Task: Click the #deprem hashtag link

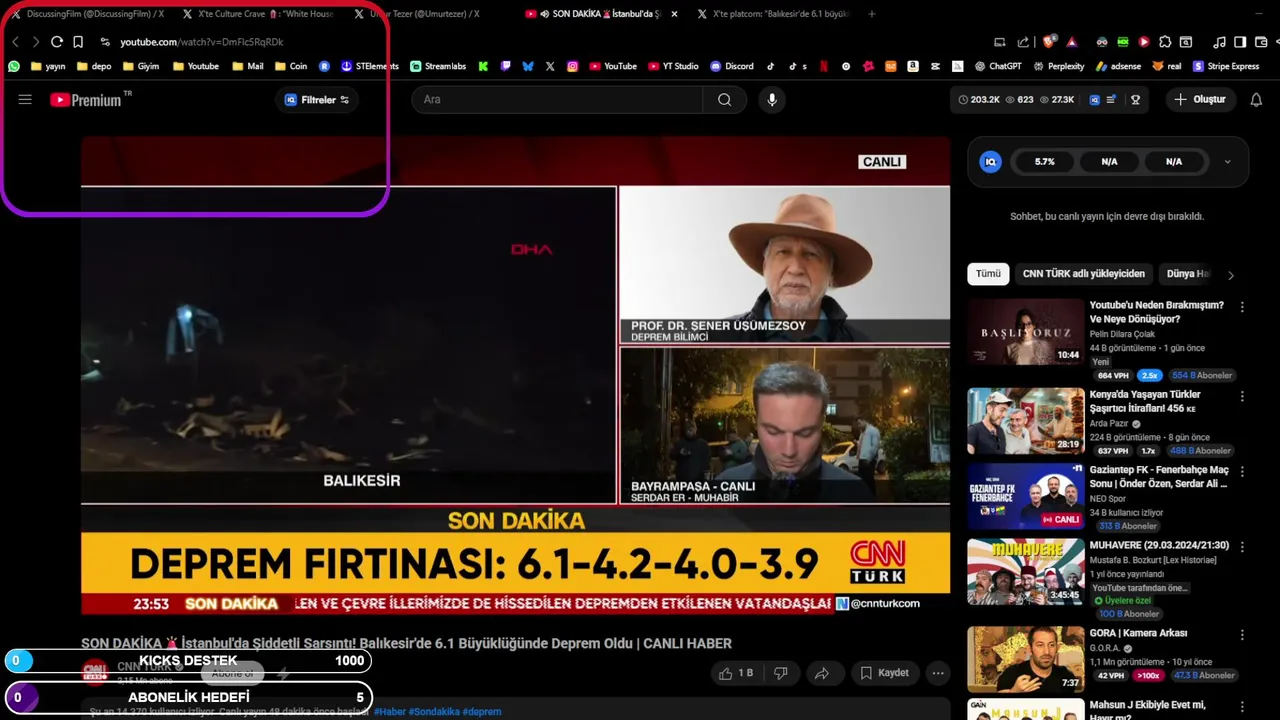Action: point(482,712)
